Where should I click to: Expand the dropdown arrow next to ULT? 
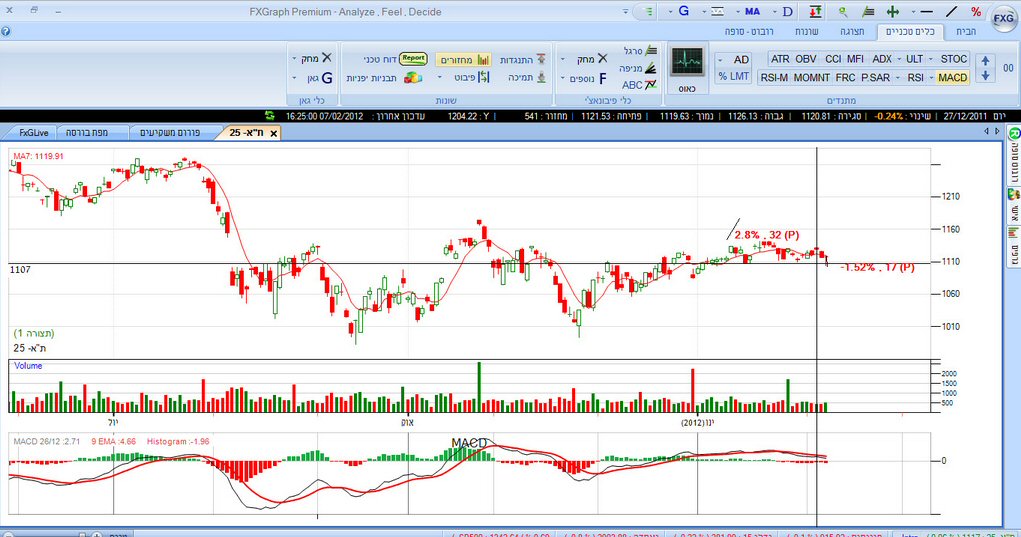pyautogui.click(x=930, y=59)
